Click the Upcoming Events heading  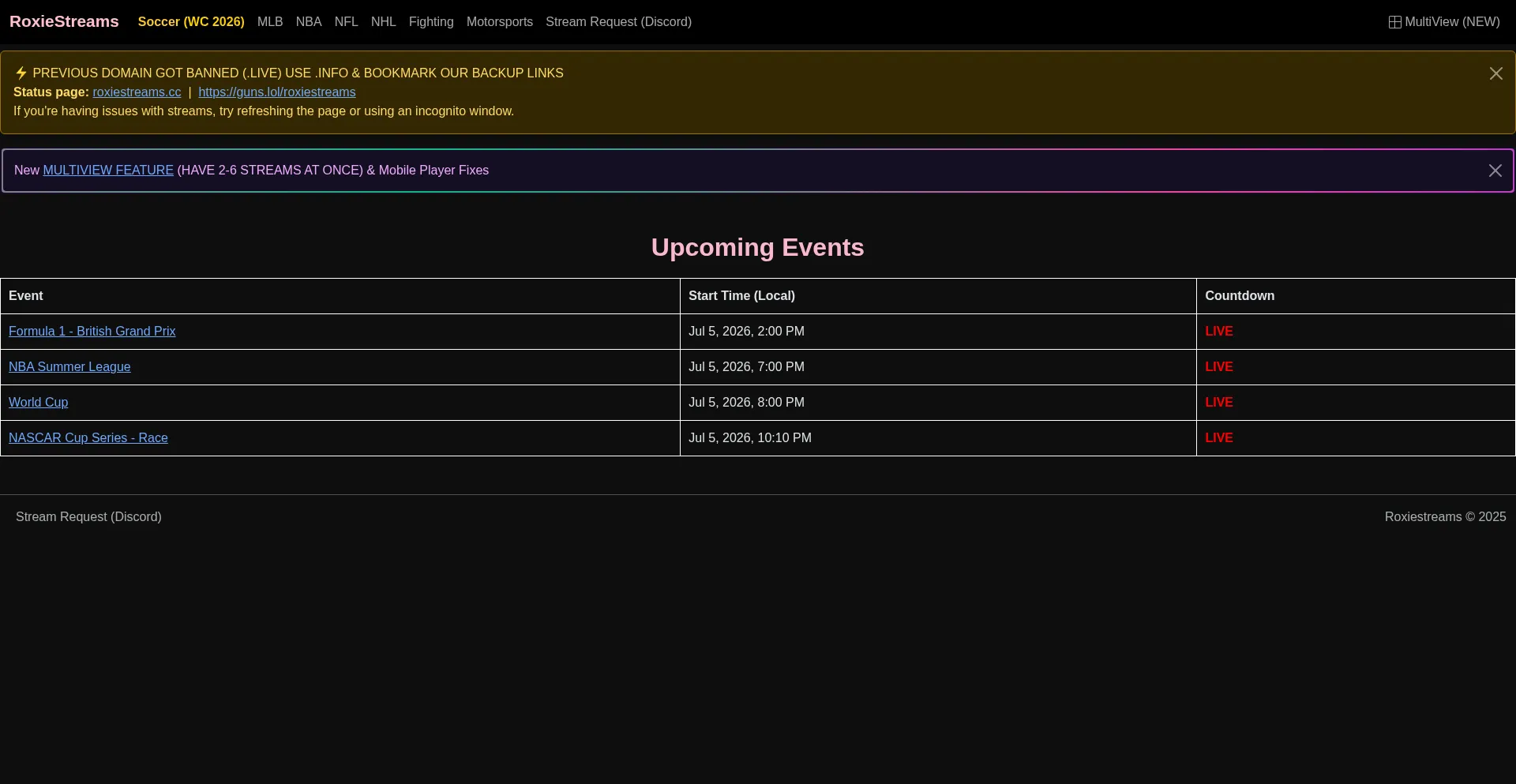[757, 247]
